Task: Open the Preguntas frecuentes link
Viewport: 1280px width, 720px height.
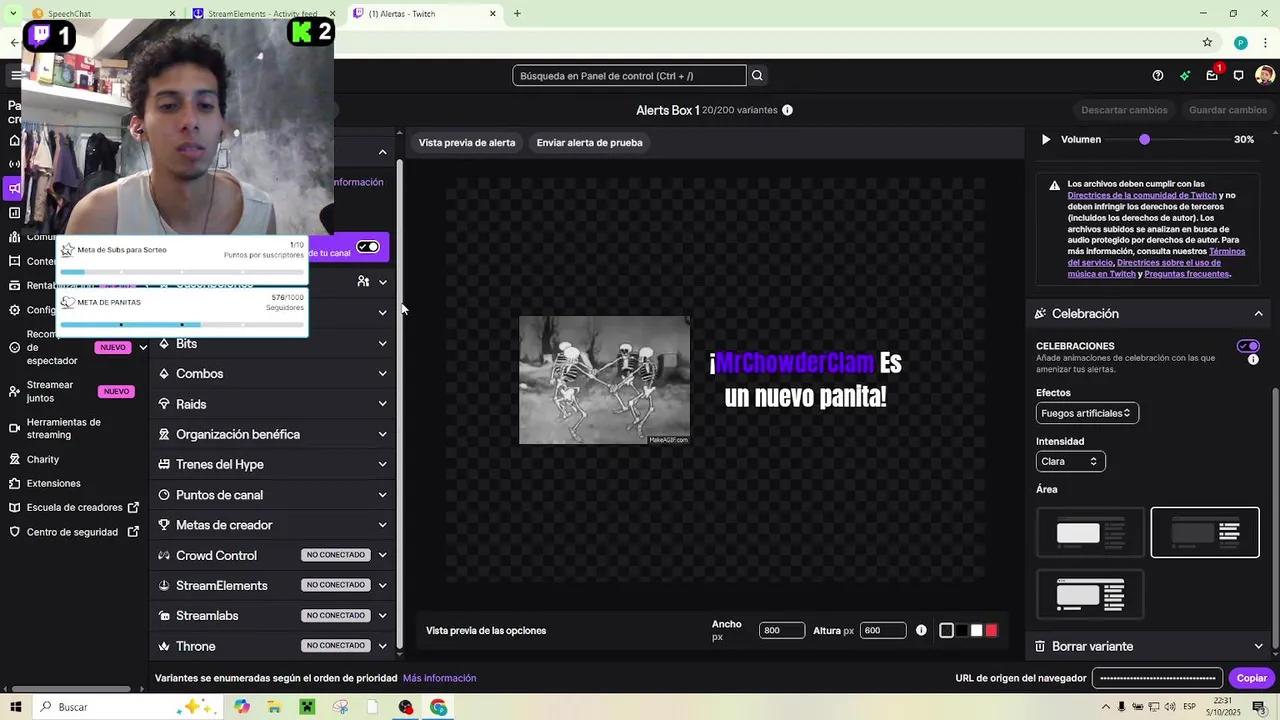Action: pos(1187,274)
